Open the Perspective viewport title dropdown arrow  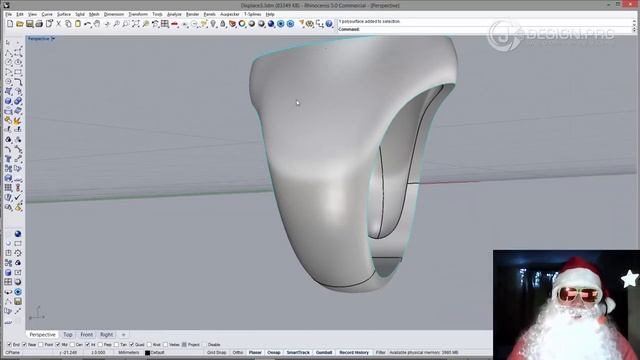pos(53,39)
